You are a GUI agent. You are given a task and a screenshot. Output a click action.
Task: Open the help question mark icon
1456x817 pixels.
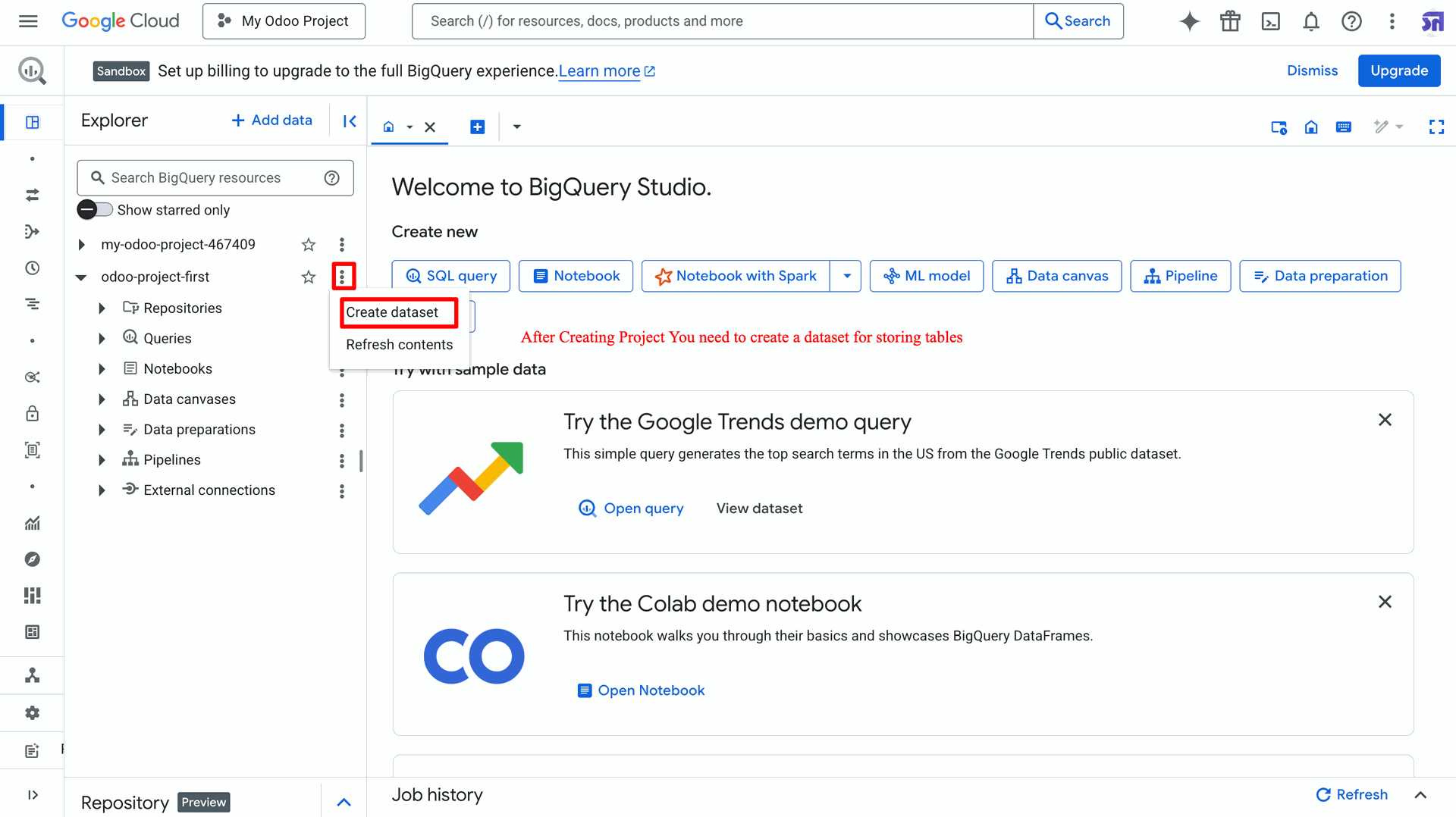click(x=1351, y=21)
